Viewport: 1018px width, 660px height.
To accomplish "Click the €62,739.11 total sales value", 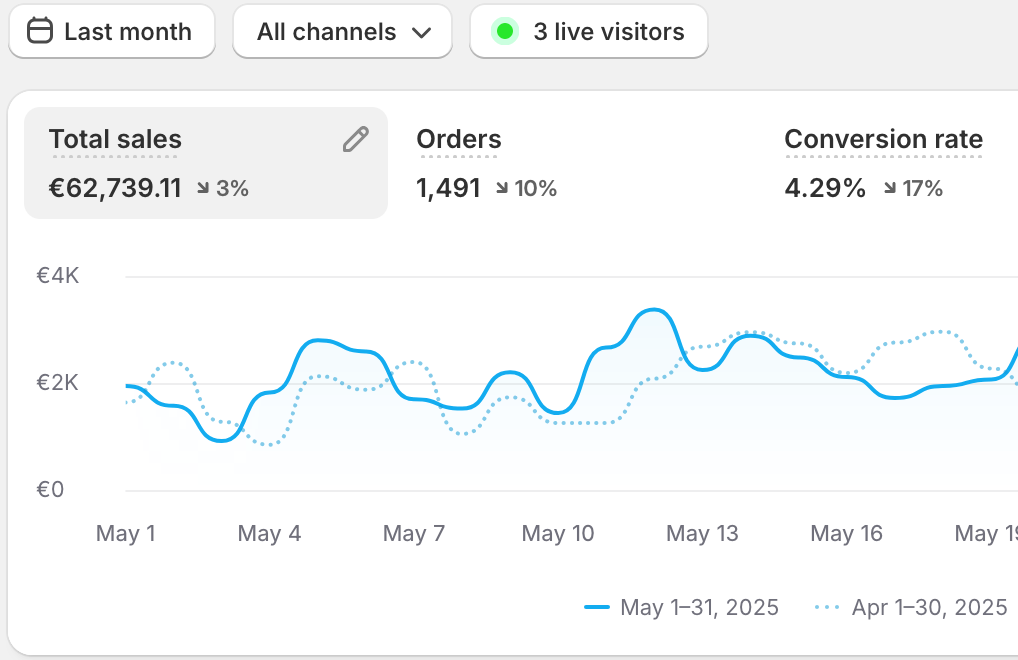I will tap(115, 188).
